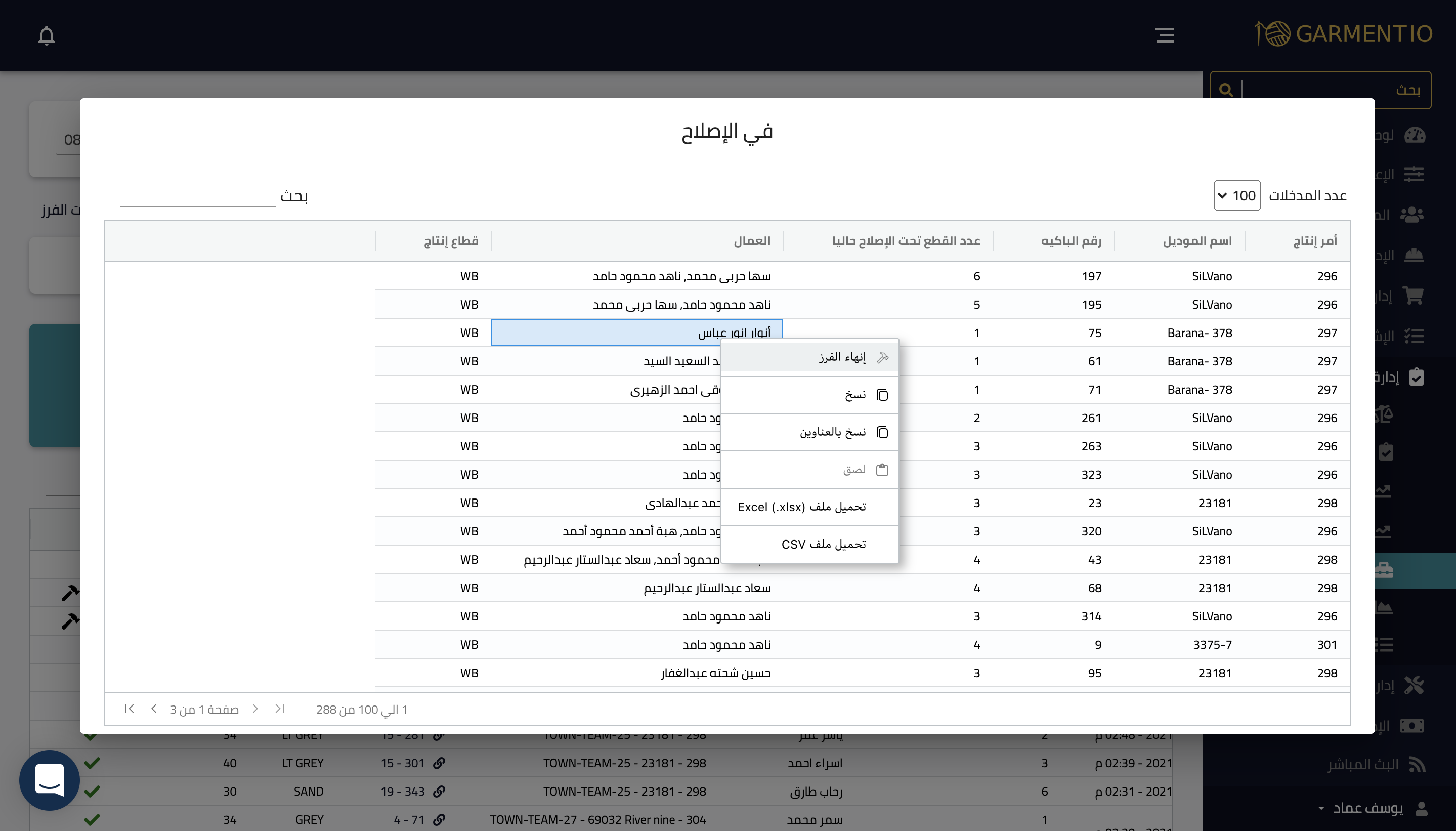The width and height of the screenshot is (1456, 831).
Task: Open the 100 entries-per-page dropdown
Action: pos(1237,195)
